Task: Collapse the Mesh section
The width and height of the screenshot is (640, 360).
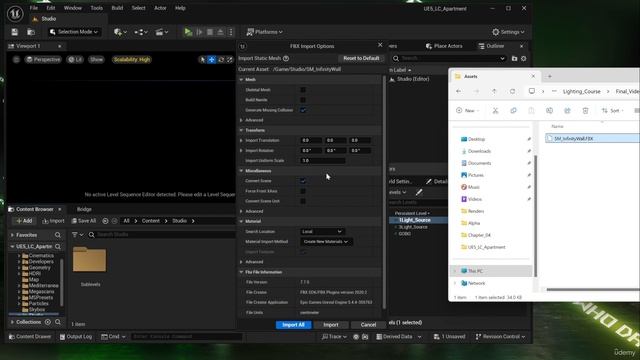Action: [x=241, y=80]
